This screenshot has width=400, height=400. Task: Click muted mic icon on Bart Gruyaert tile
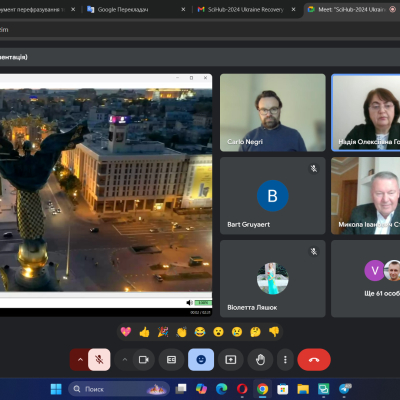tap(314, 168)
